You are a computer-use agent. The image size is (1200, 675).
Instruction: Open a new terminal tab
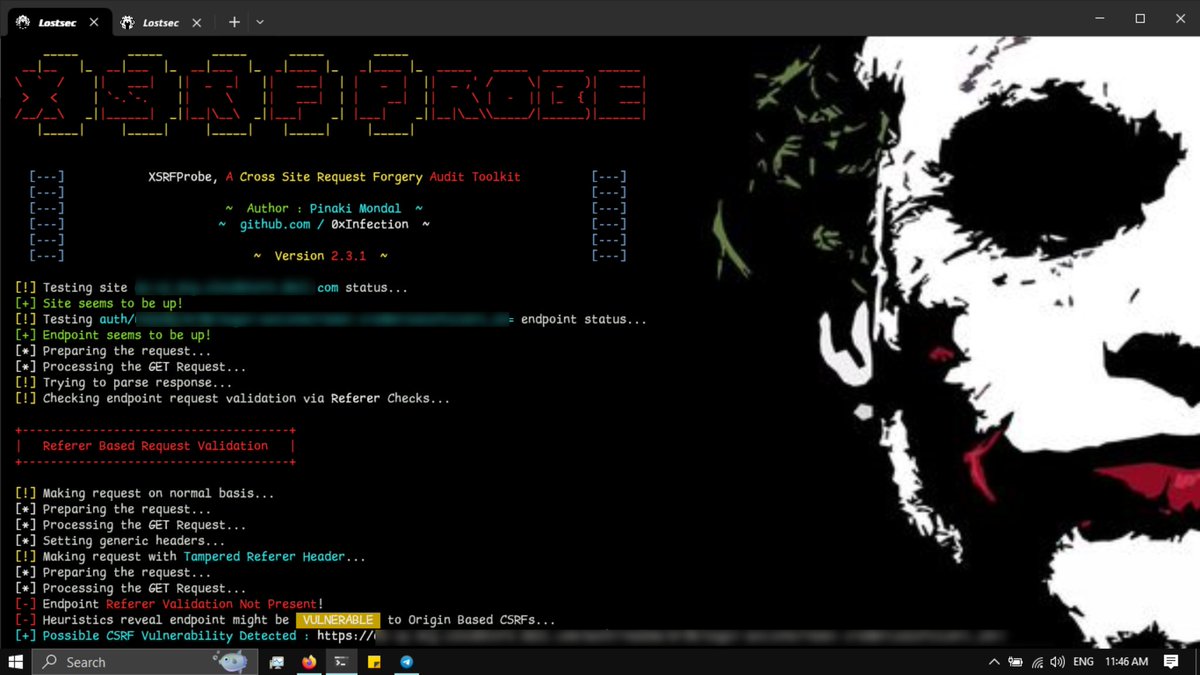coord(234,21)
